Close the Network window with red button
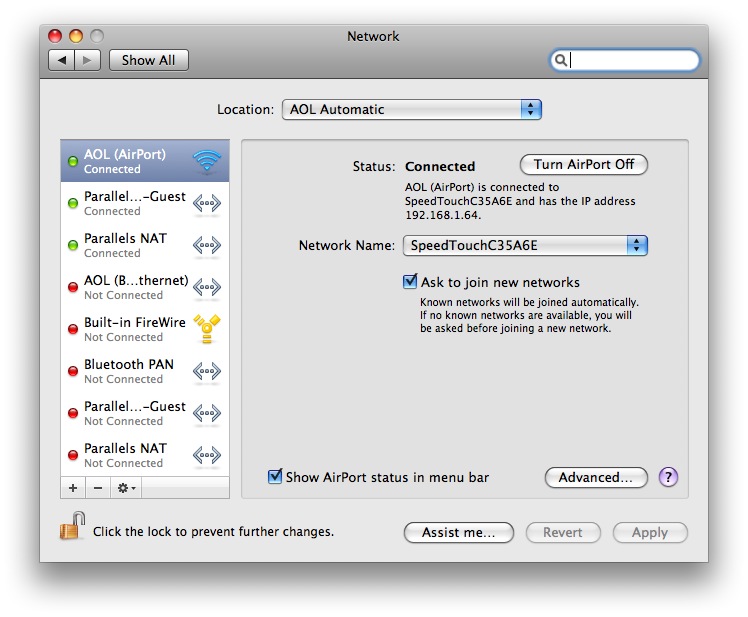Screen dimensions: 748x617 55,36
